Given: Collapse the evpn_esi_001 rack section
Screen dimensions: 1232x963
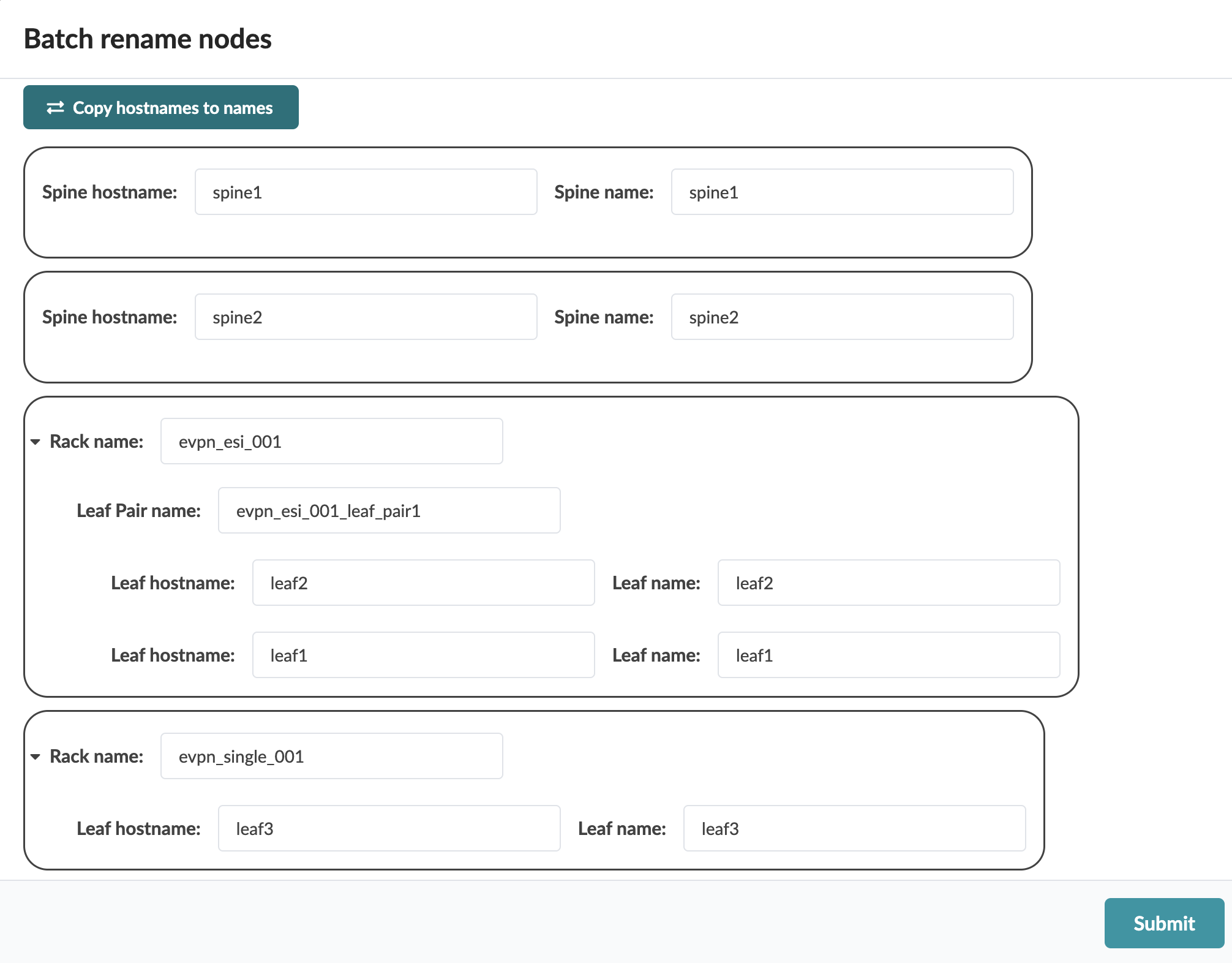Looking at the screenshot, I should pyautogui.click(x=36, y=442).
